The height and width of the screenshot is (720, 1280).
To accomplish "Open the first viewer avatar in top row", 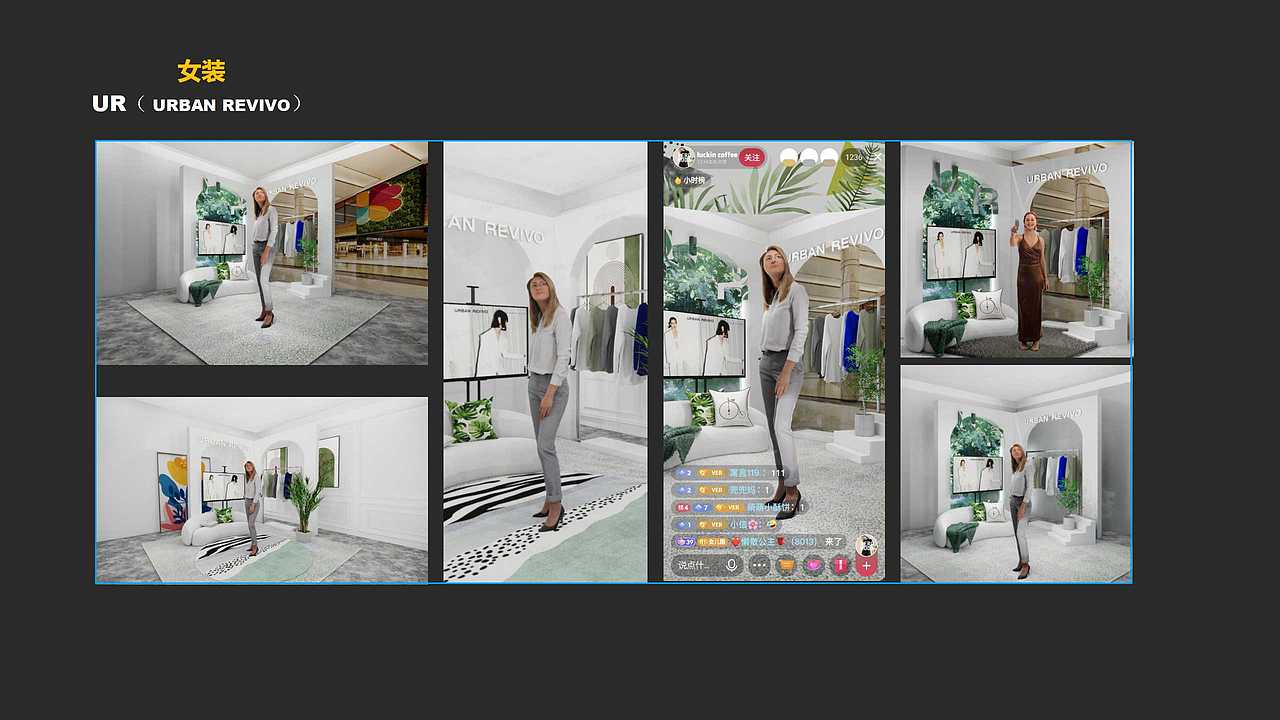I will coord(789,158).
